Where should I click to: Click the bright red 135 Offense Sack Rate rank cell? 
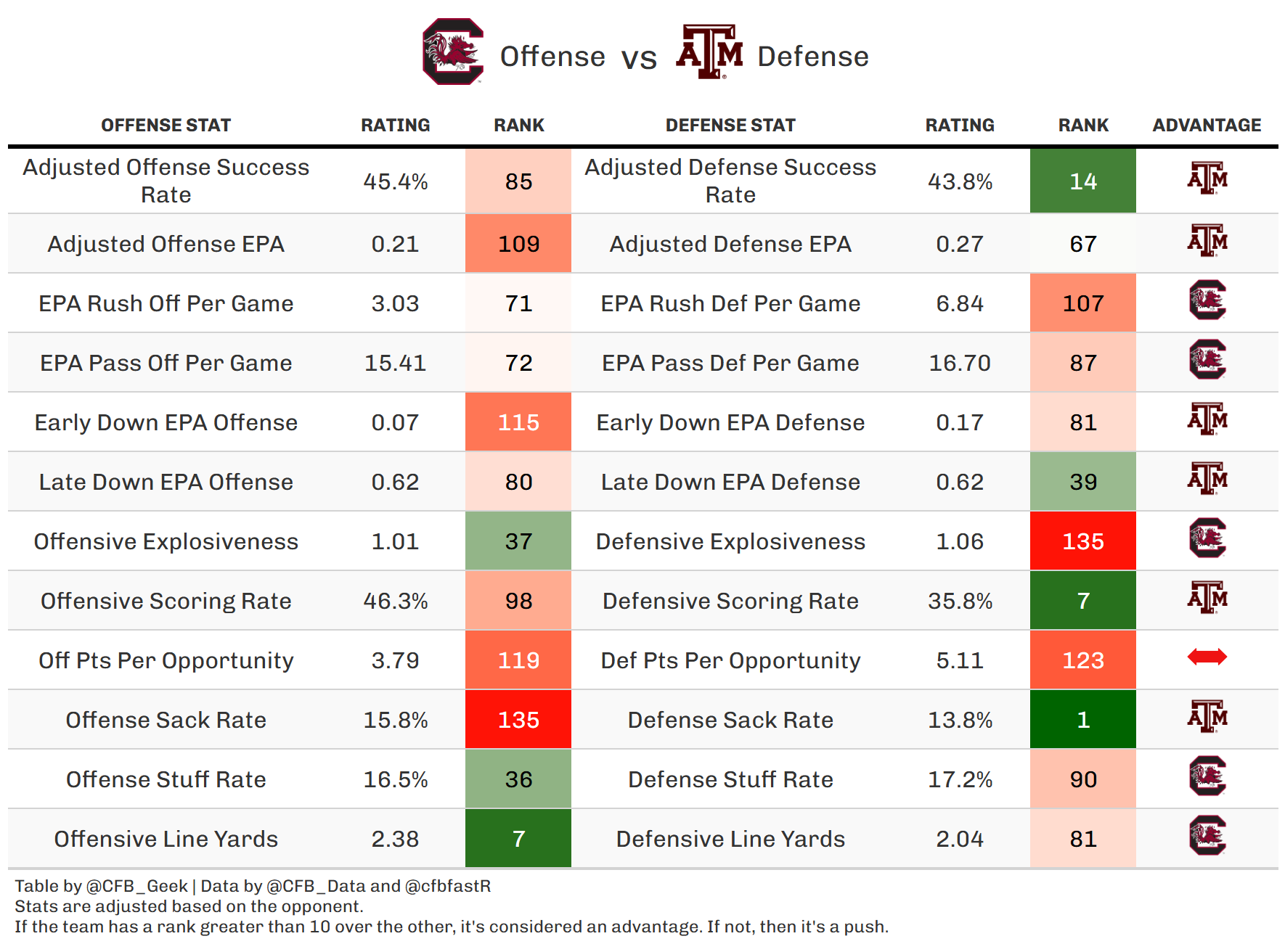pos(518,720)
